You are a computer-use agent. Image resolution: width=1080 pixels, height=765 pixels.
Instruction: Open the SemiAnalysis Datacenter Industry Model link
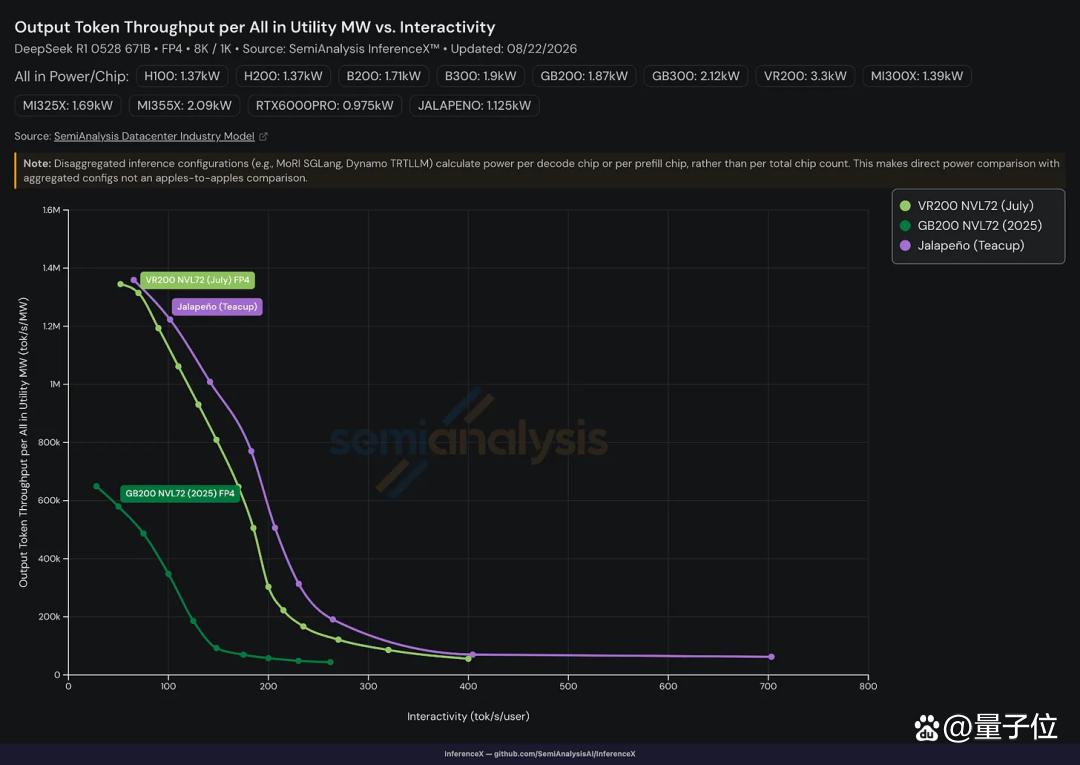154,136
